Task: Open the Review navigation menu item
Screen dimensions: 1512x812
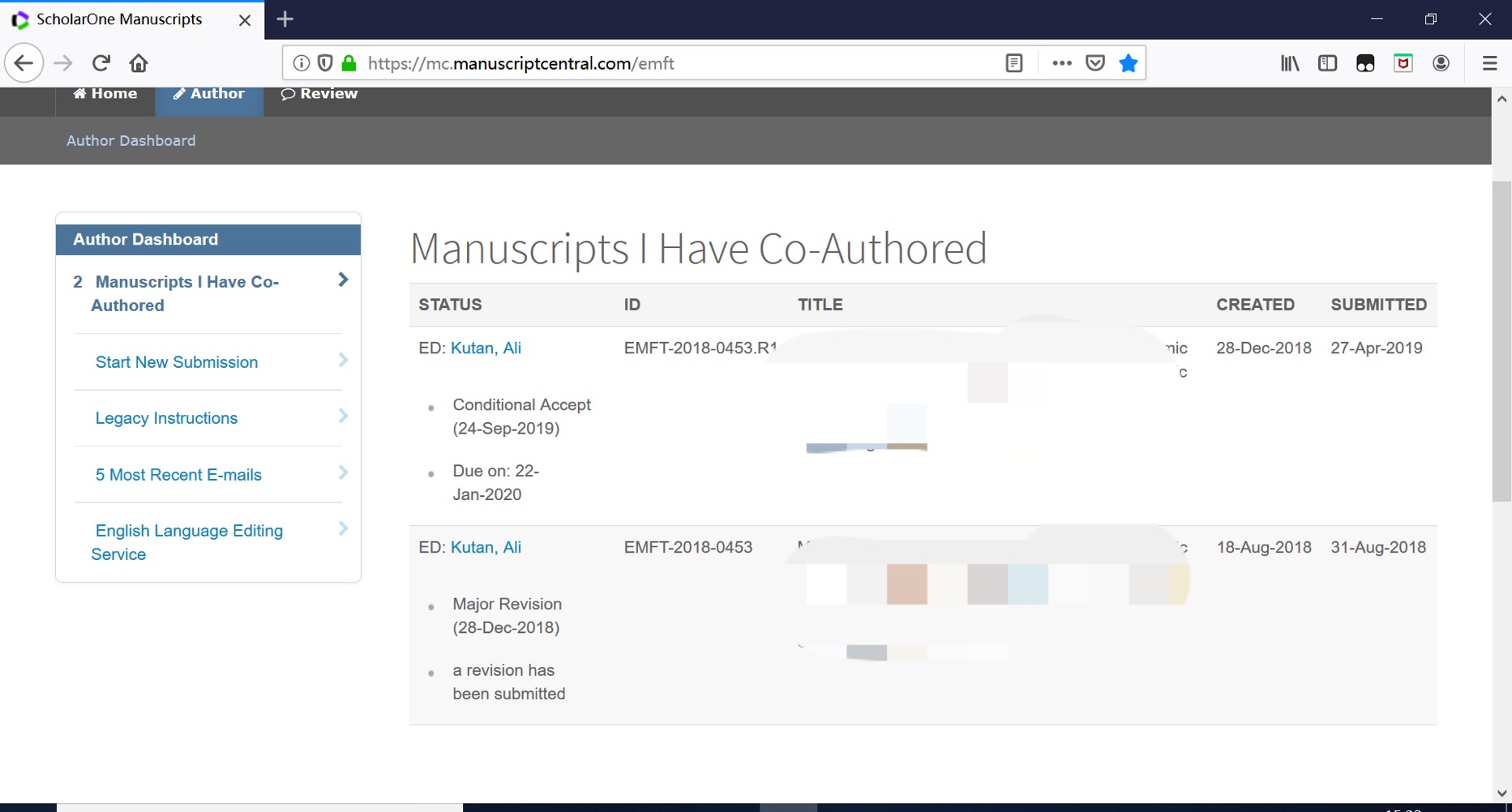Action: click(x=319, y=94)
